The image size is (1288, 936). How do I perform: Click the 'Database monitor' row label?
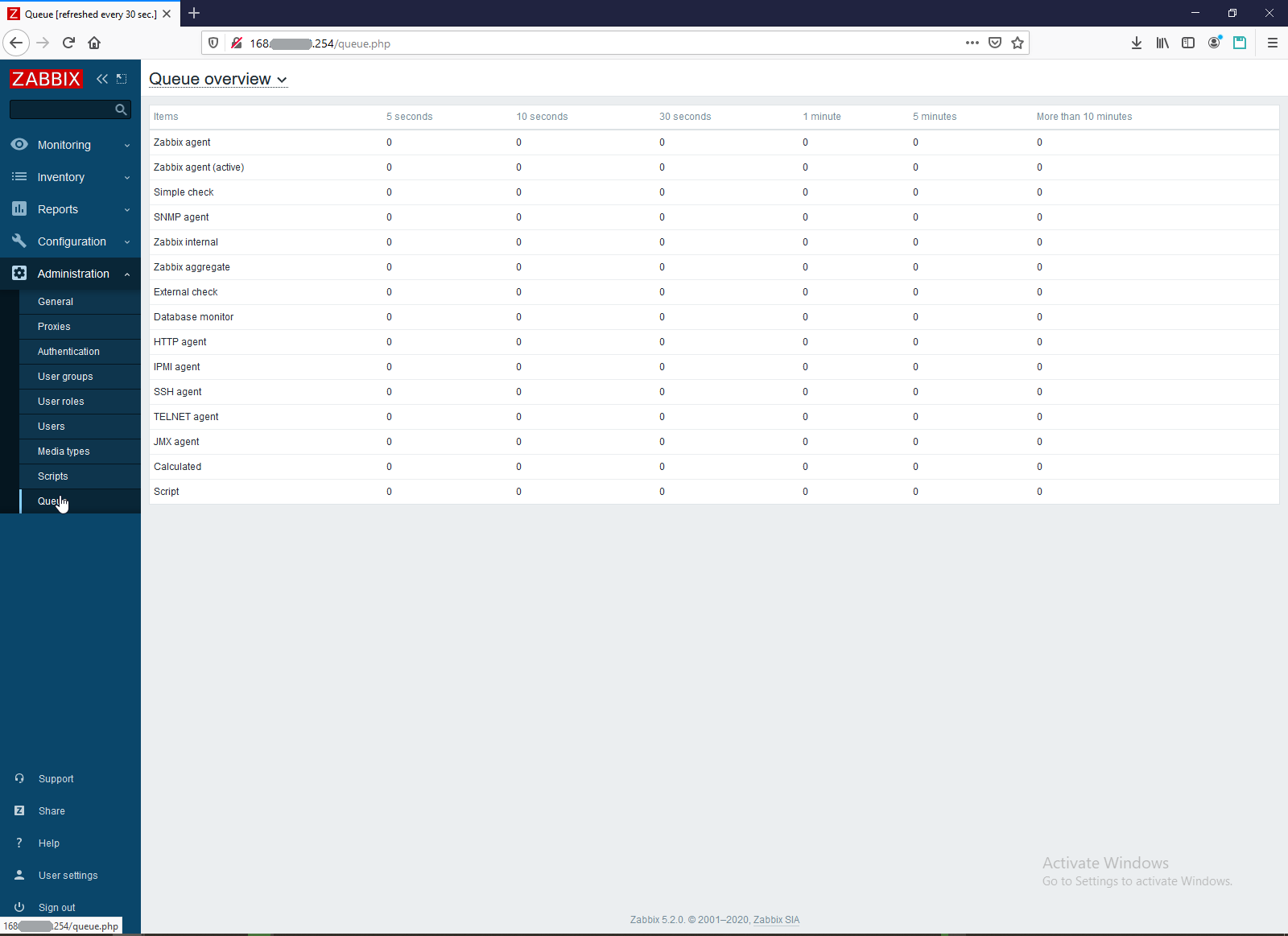[x=193, y=317]
